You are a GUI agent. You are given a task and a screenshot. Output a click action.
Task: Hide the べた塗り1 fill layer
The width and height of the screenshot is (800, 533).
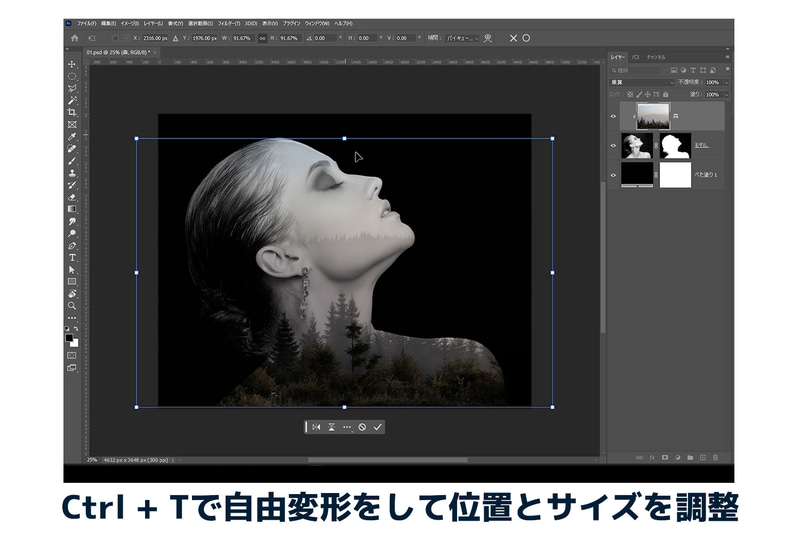click(613, 175)
